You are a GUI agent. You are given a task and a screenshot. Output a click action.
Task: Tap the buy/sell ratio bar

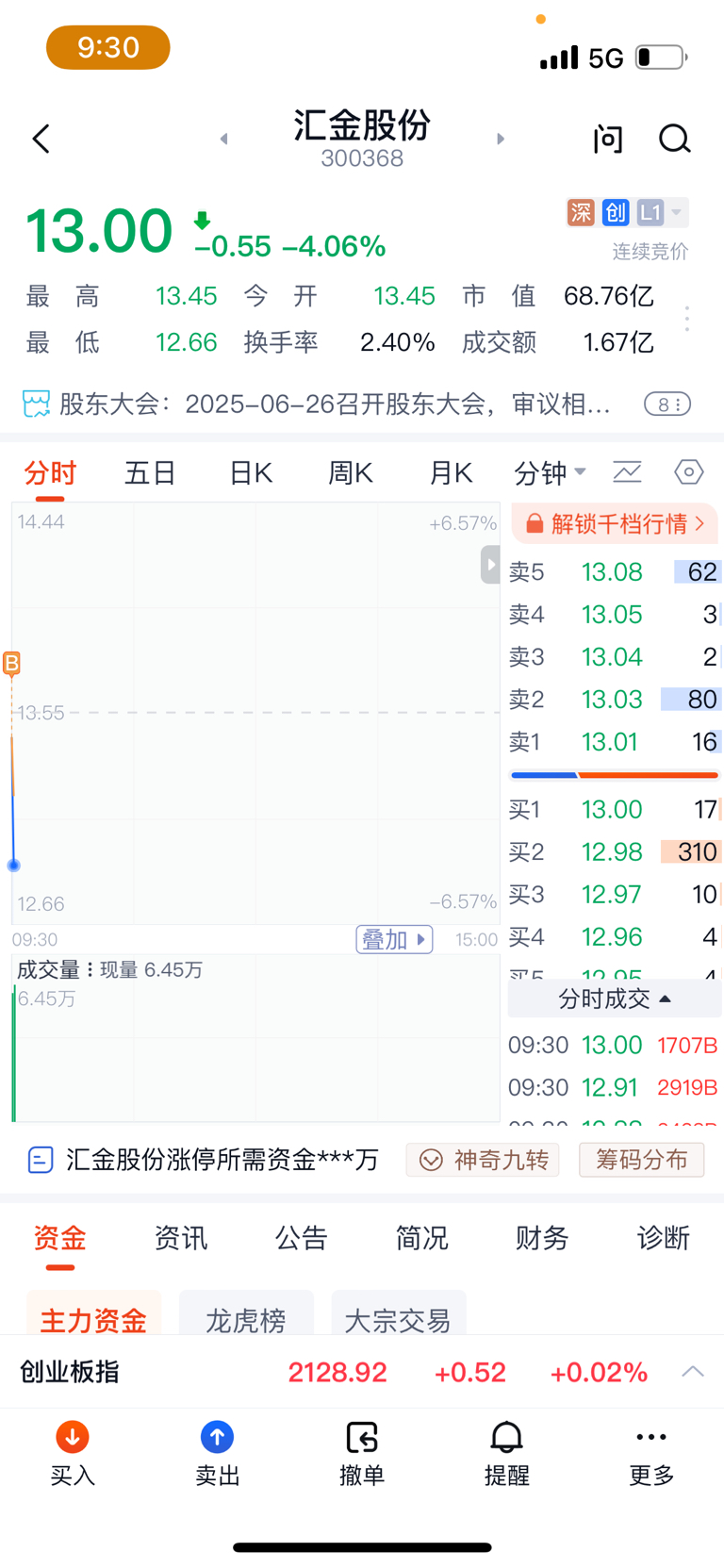point(615,775)
